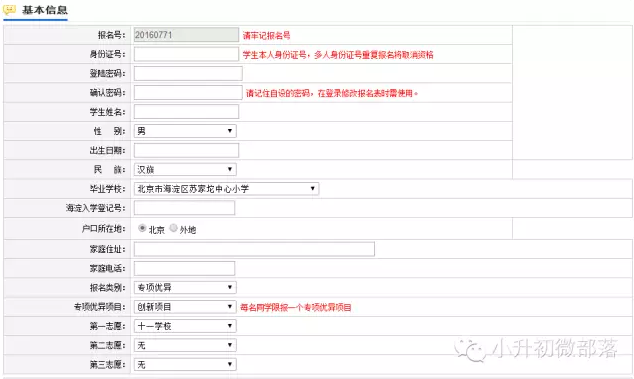Focus the 身份证号 input field
This screenshot has width=634, height=379.
click(x=186, y=54)
